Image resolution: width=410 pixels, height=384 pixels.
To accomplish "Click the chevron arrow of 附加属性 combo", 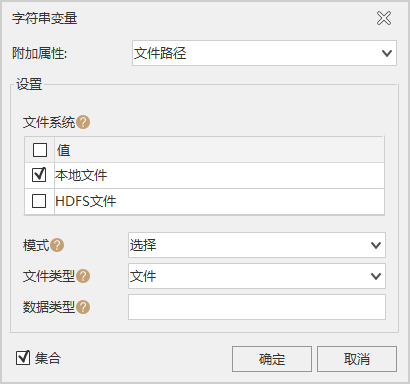I will pyautogui.click(x=387, y=53).
